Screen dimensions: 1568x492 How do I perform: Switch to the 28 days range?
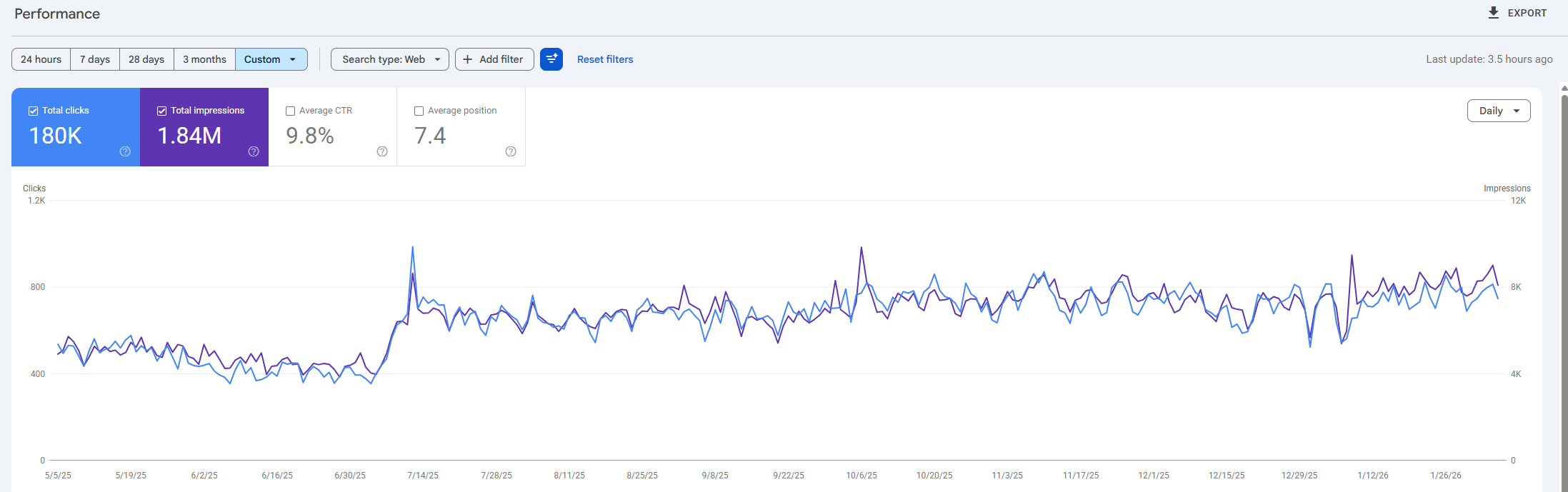tap(146, 59)
